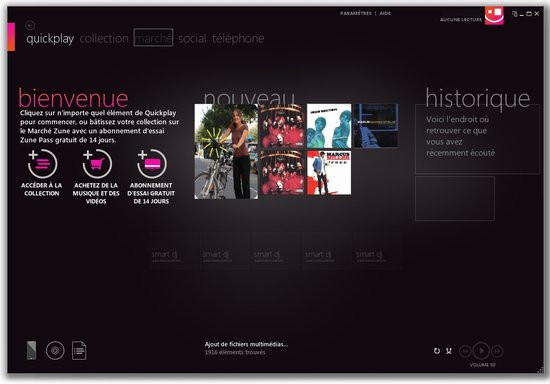Screen dimensions: 550x384
Task: Go to the téléphone tab
Action: tap(238, 38)
